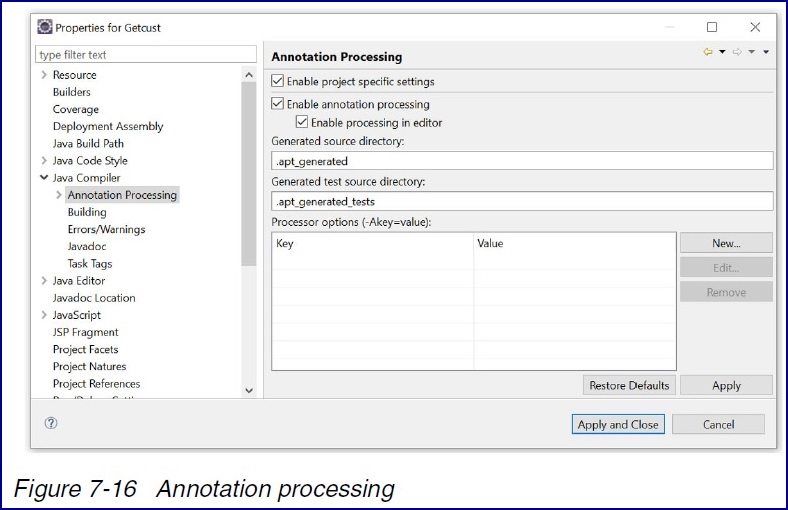The height and width of the screenshot is (510, 788).
Task: Uncheck Enable annotation processing
Action: (278, 104)
